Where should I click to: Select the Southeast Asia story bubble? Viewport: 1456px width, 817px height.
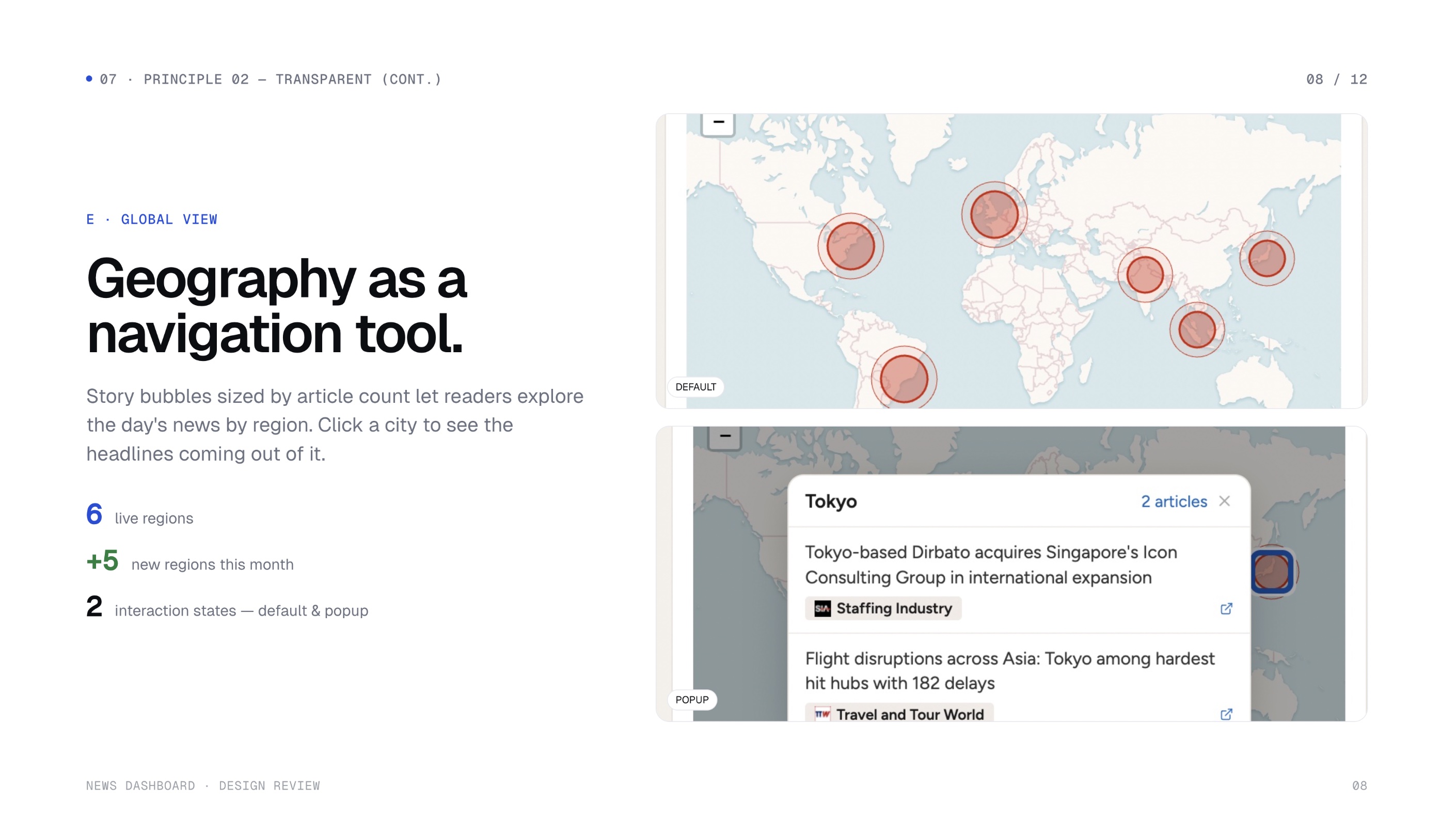pos(1197,329)
